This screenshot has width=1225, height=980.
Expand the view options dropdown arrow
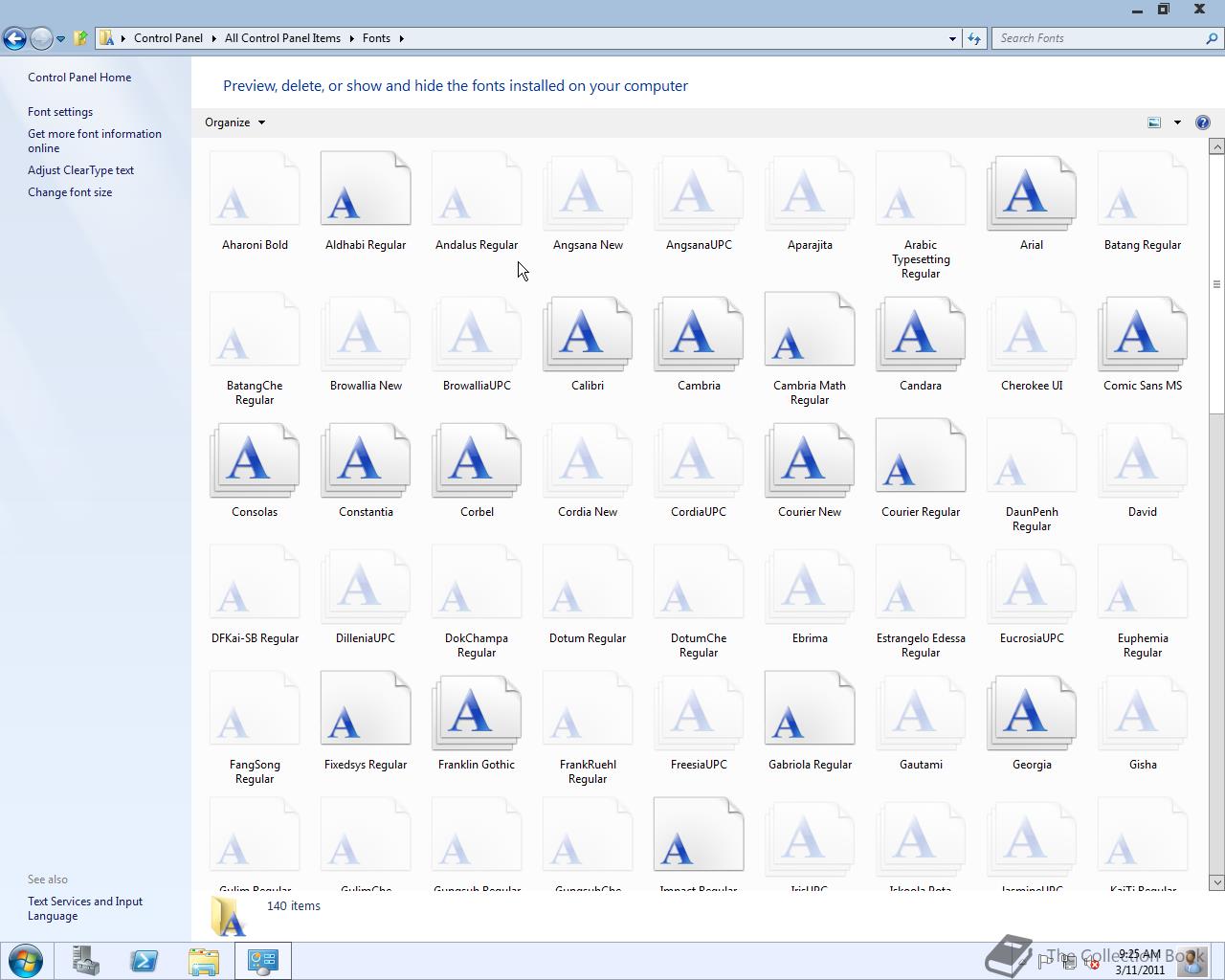(x=1177, y=122)
